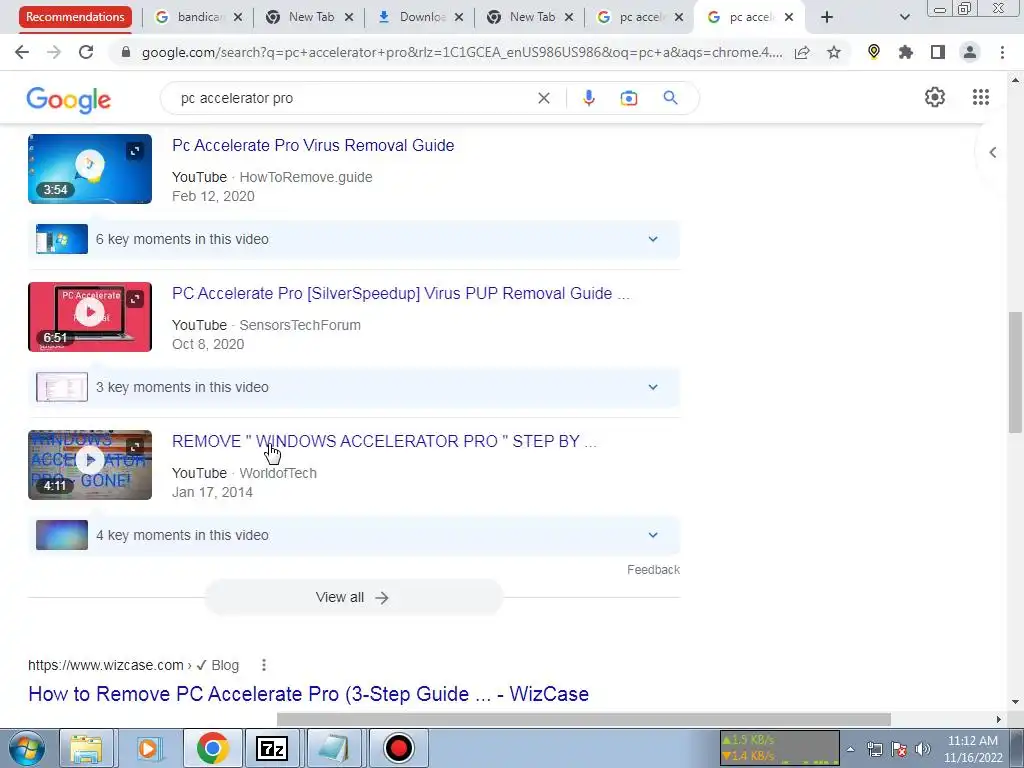This screenshot has height=768, width=1024.
Task: Open the Bandicam recorder taskbar icon
Action: [398, 748]
